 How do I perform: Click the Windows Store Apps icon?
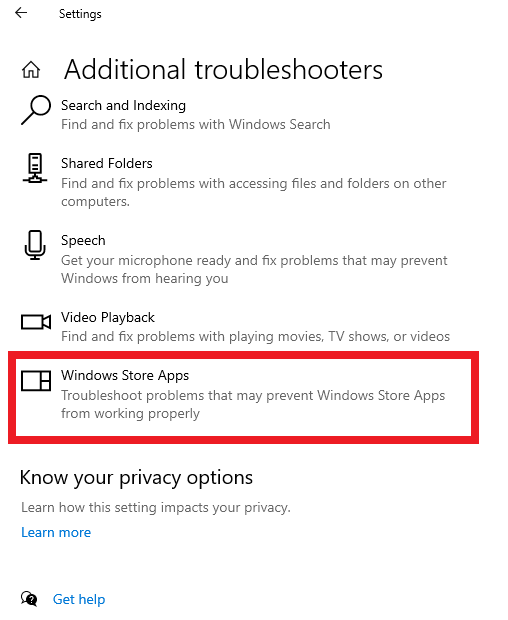[36, 380]
